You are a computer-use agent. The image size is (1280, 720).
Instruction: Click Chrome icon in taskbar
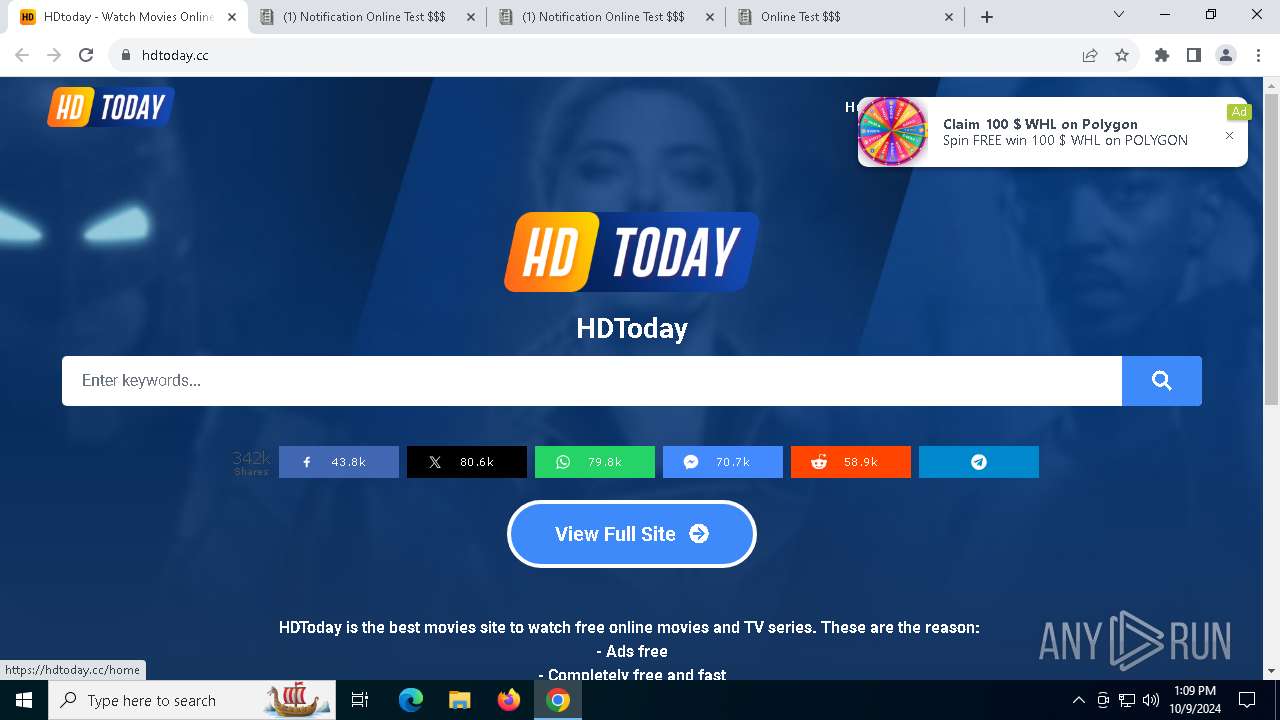[x=558, y=700]
